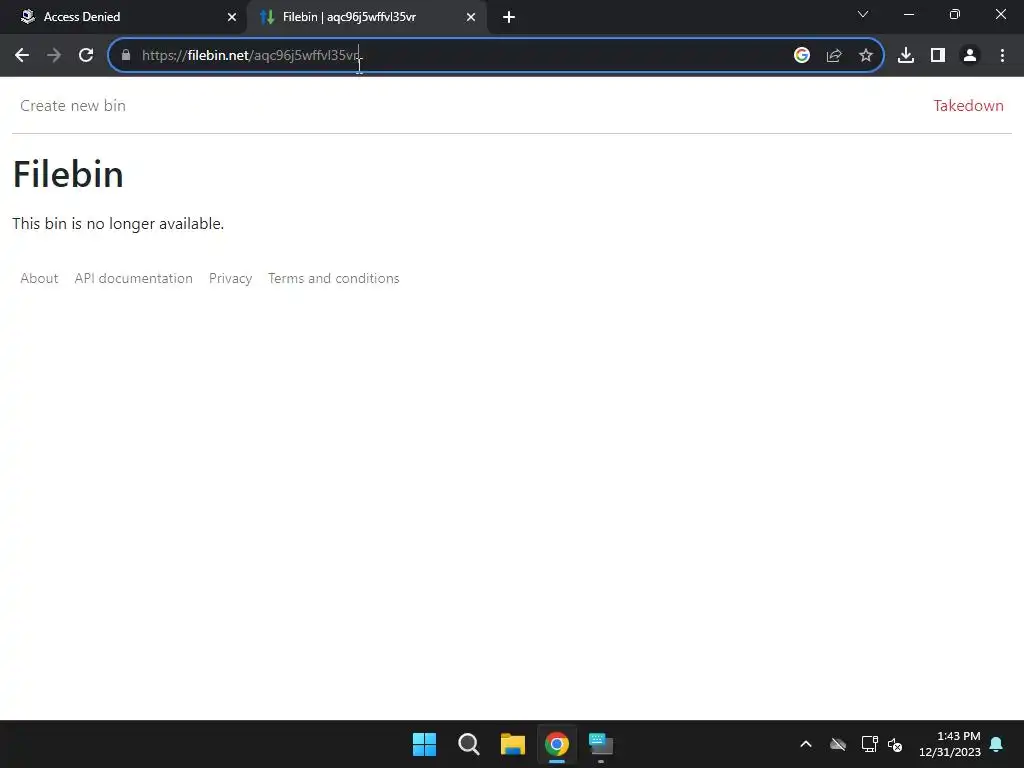1024x768 pixels.
Task: Restore down the Chrome window
Action: [x=955, y=14]
